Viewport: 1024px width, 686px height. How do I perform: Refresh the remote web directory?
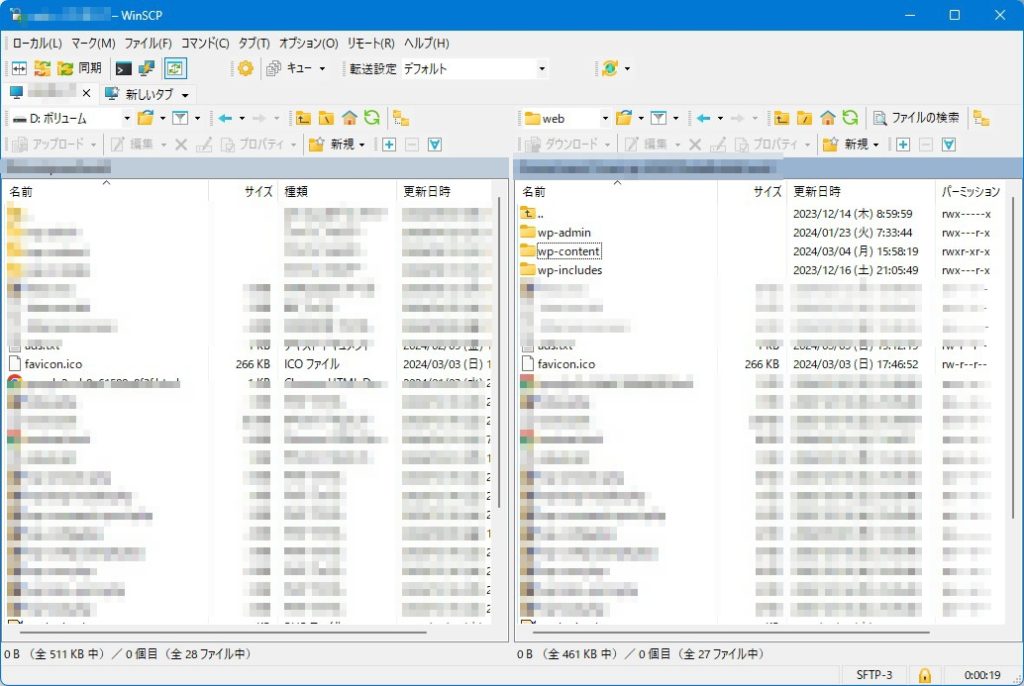tap(849, 118)
